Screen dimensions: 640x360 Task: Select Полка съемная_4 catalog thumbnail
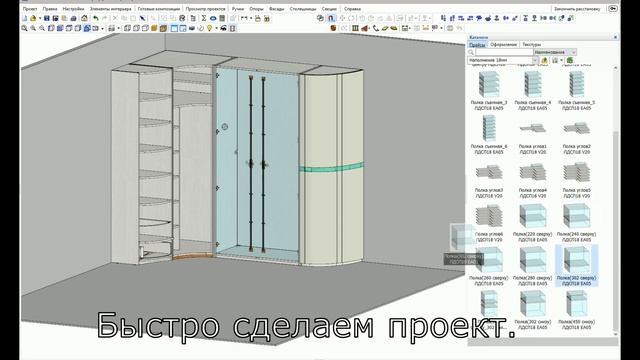(533, 84)
